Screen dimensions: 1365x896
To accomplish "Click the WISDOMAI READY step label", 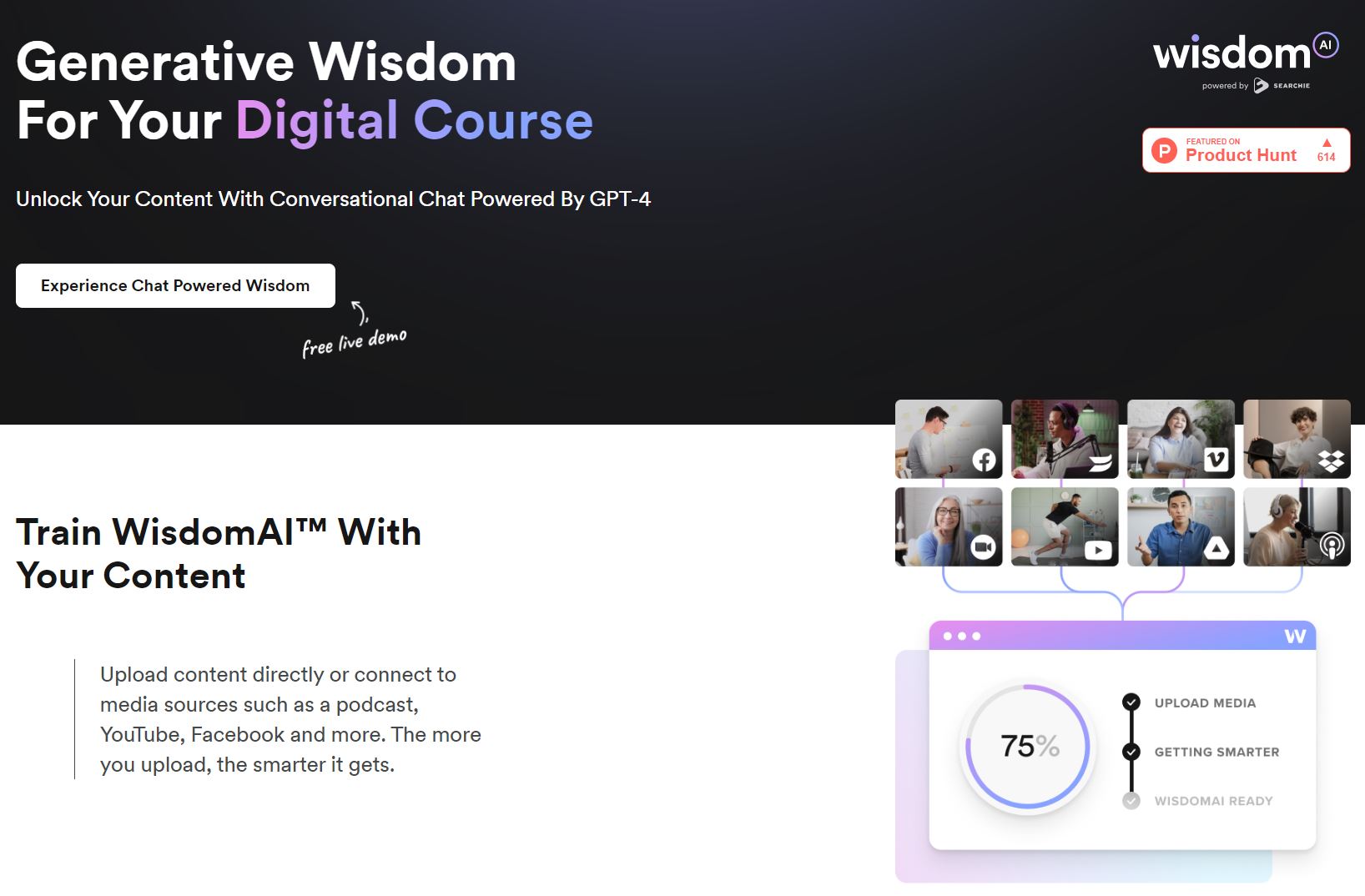I will (1213, 801).
